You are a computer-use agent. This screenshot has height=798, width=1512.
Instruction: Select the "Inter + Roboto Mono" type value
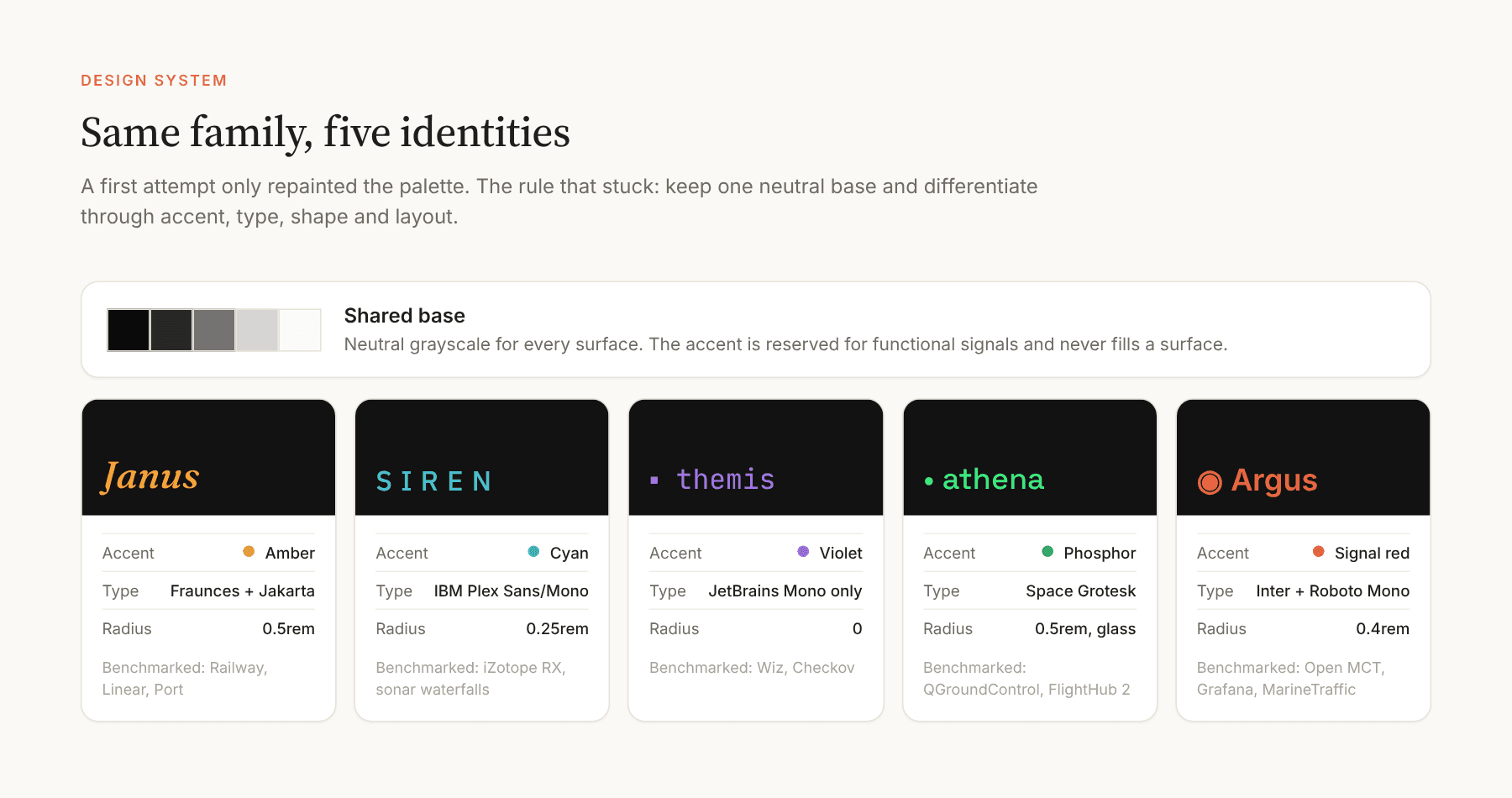coord(1333,591)
